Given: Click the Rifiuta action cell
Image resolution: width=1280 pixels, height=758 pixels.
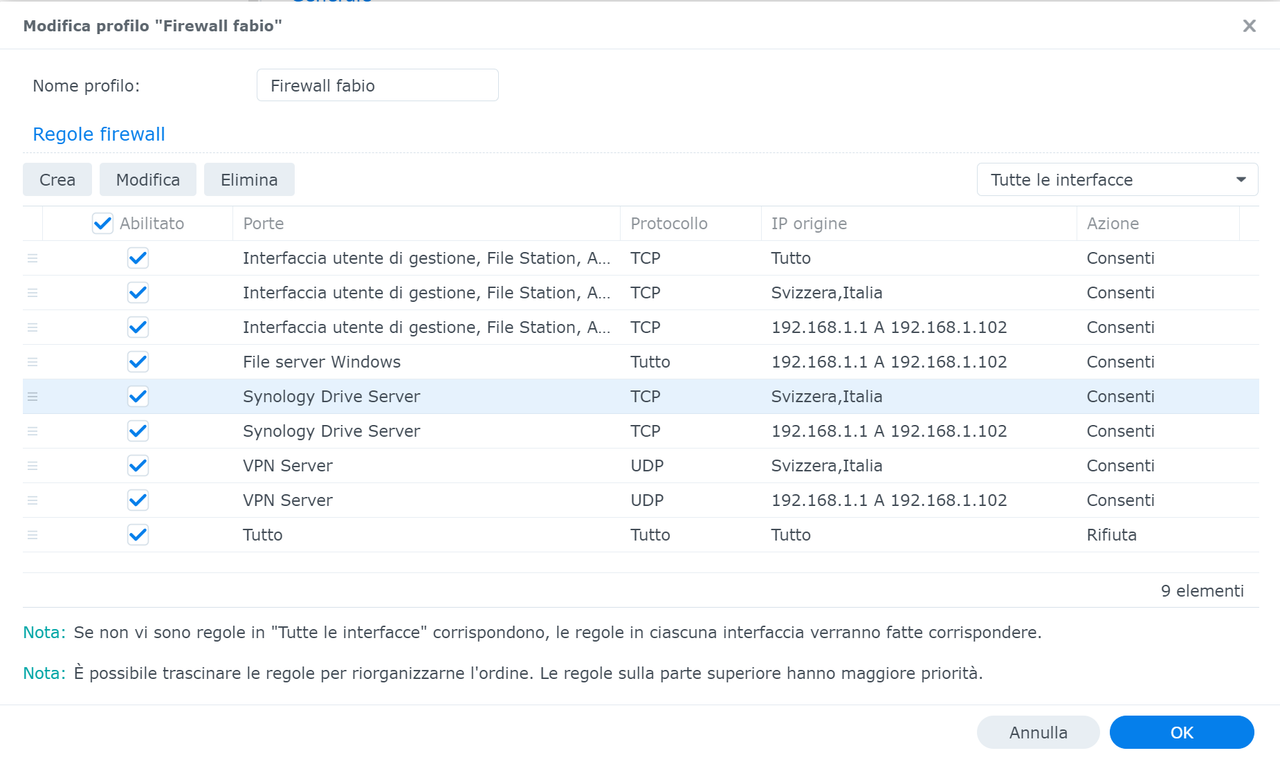Looking at the screenshot, I should click(x=1112, y=535).
